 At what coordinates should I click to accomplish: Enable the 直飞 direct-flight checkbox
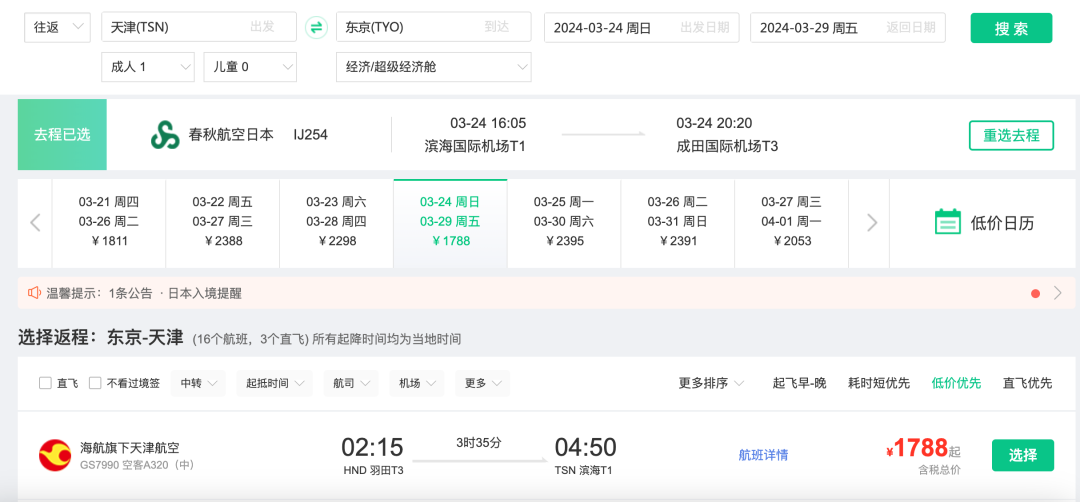tap(45, 383)
